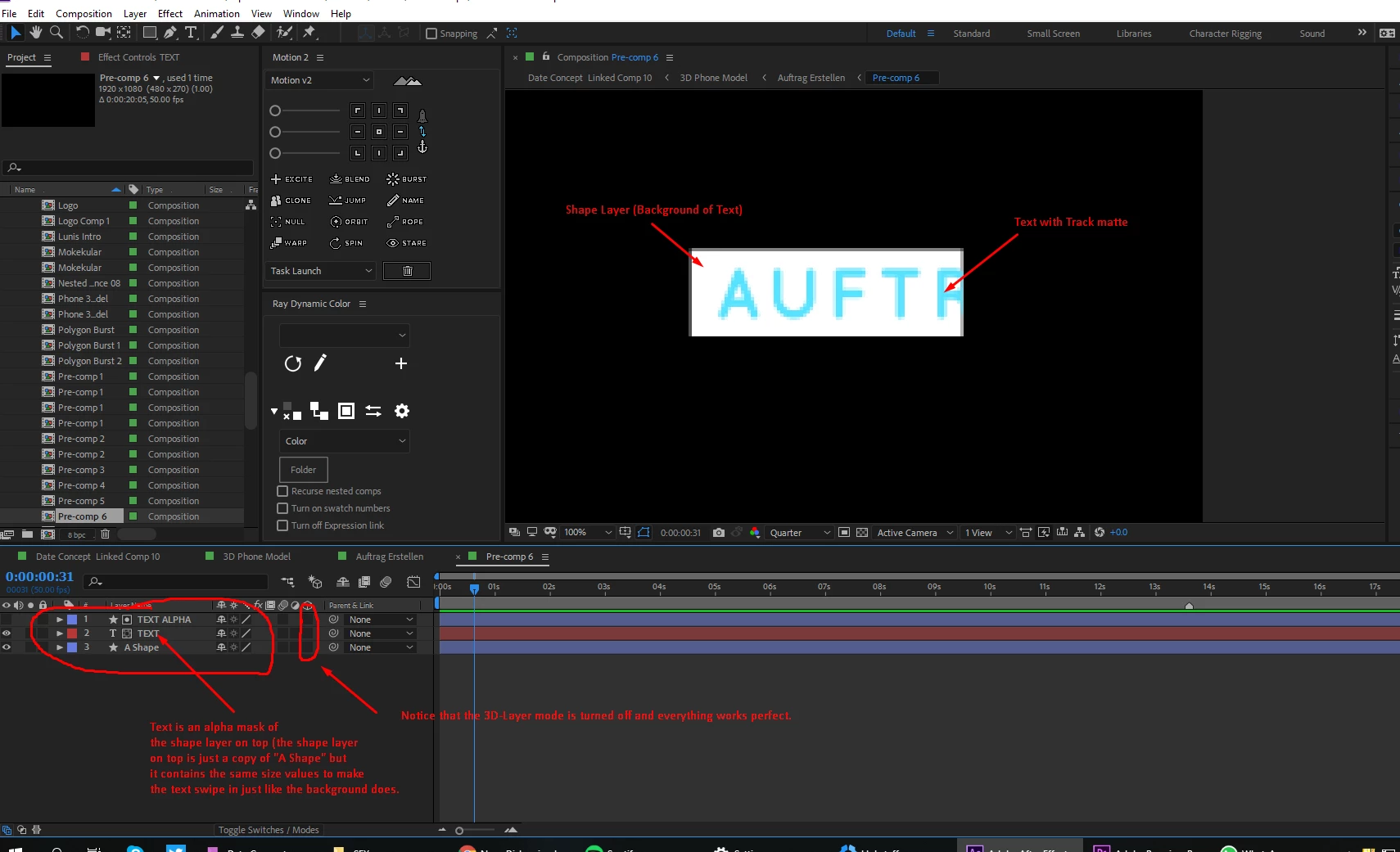Enable motion blur icon in timeline header

386,582
